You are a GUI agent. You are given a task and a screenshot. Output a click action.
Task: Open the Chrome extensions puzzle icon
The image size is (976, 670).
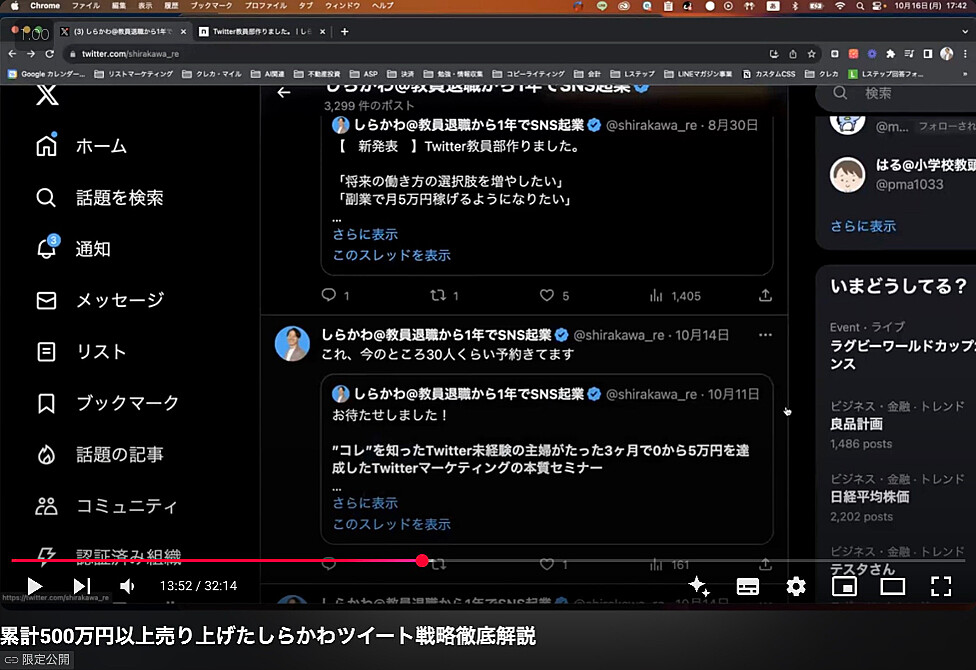[891, 54]
